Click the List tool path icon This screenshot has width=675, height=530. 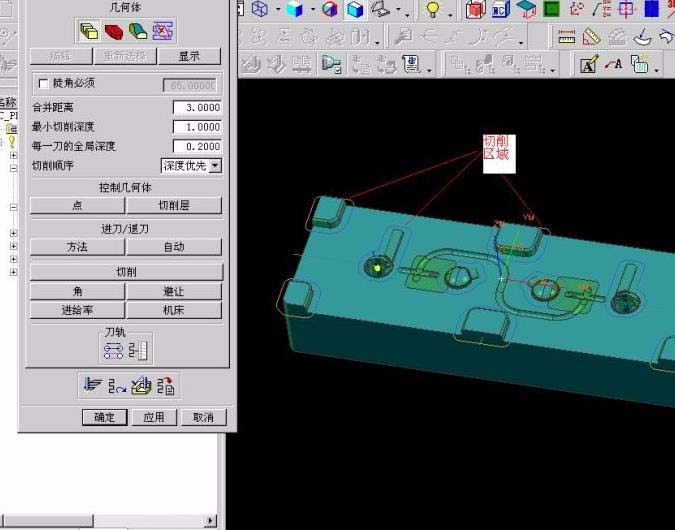(164, 385)
